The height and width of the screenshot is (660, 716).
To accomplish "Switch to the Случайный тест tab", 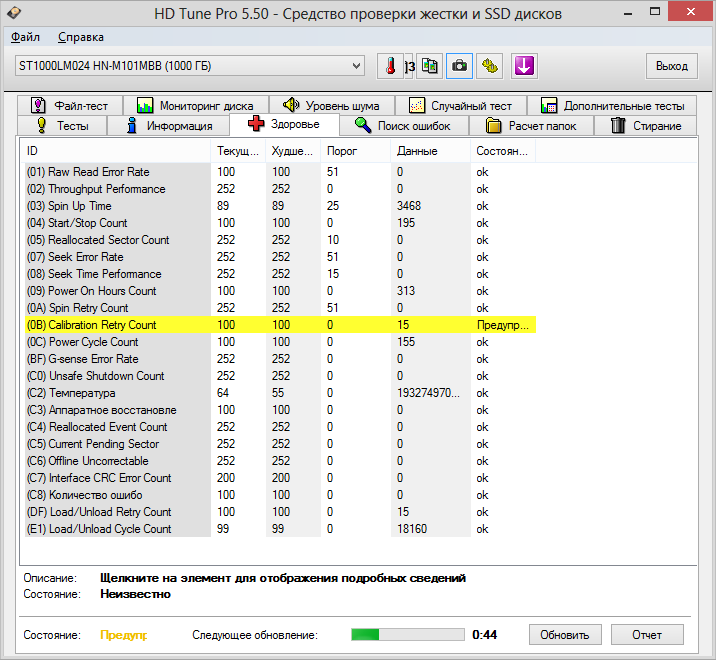I will click(460, 106).
